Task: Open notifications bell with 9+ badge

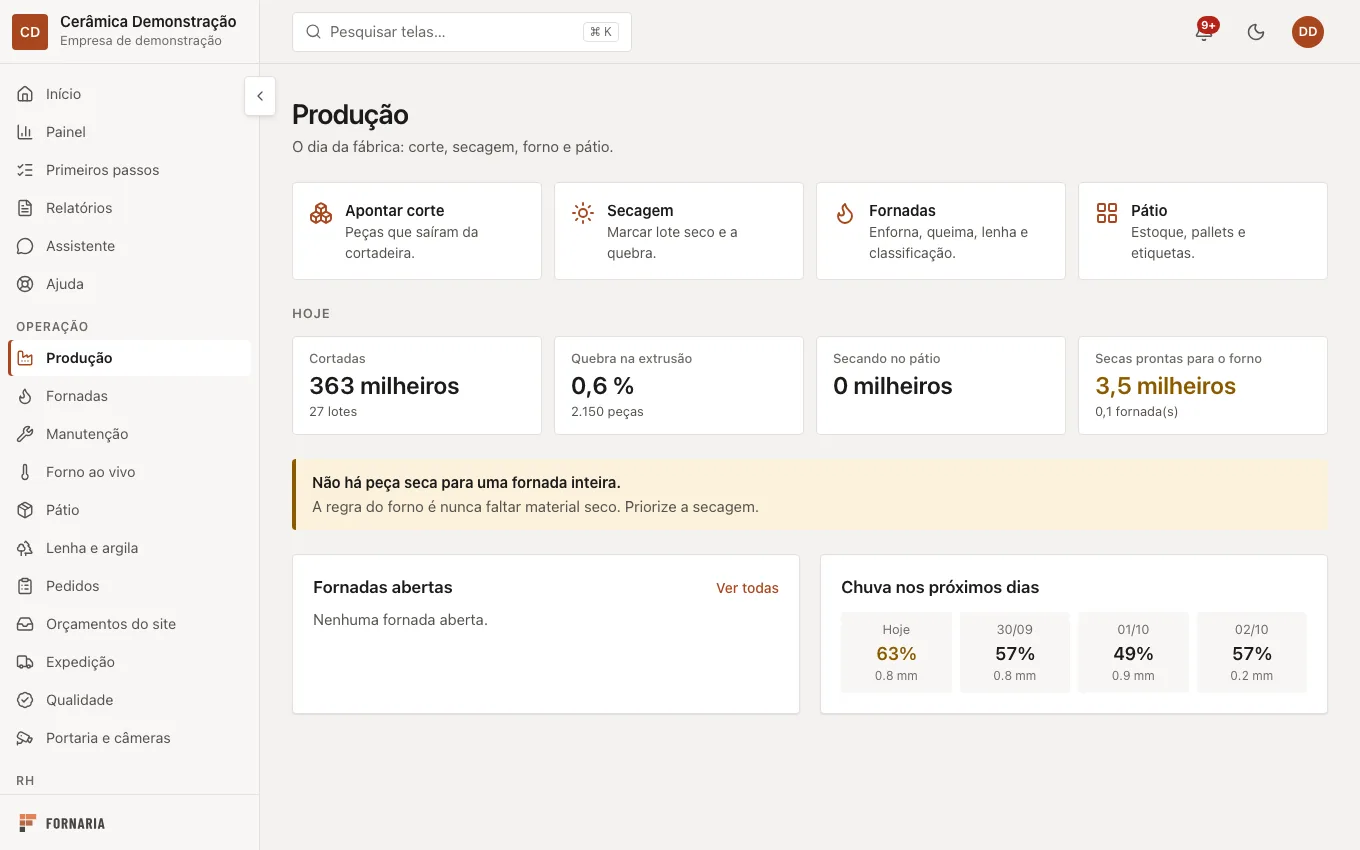Action: pos(1204,32)
